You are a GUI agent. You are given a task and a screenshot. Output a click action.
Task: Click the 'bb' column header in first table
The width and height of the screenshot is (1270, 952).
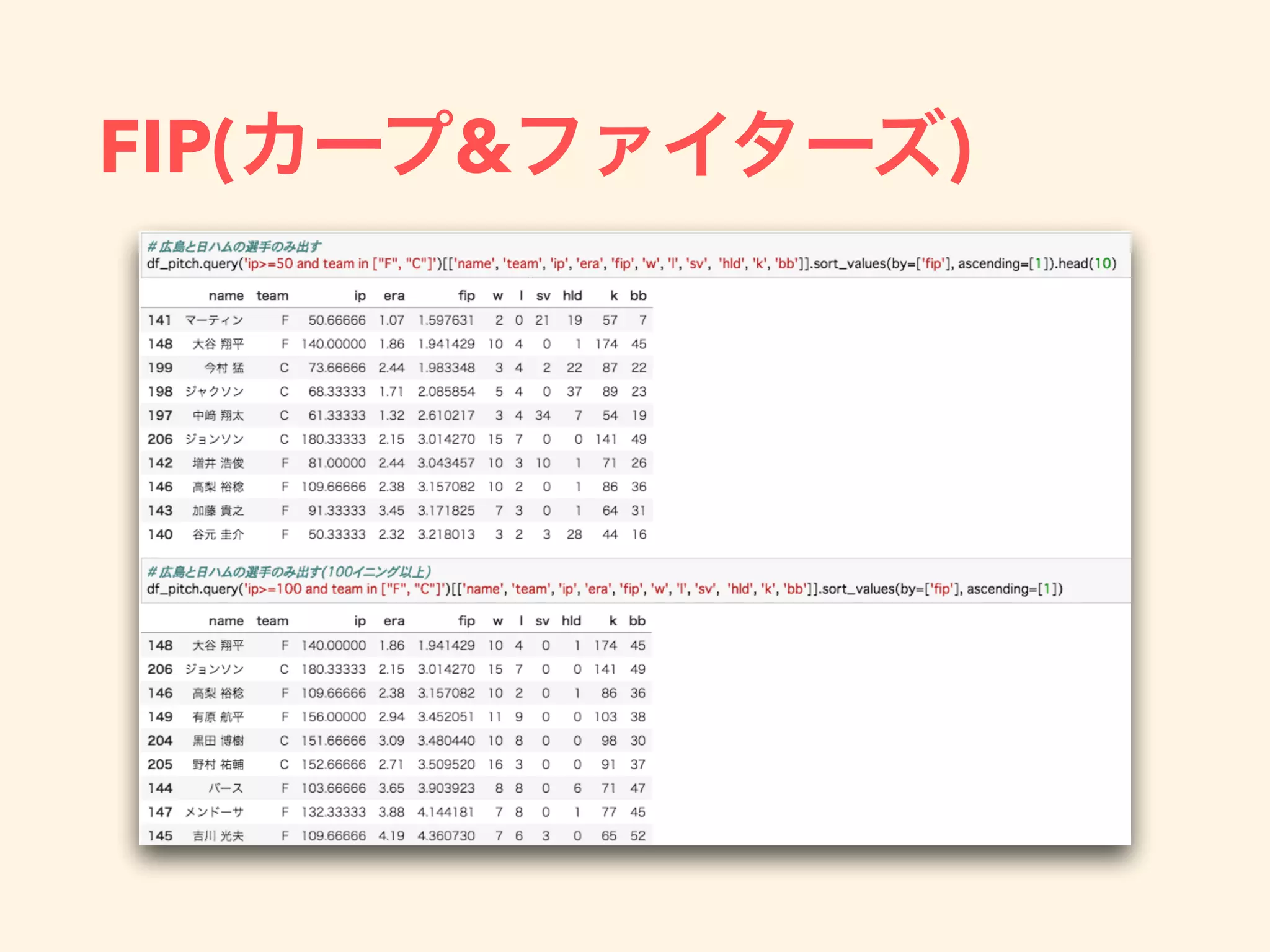tap(638, 296)
